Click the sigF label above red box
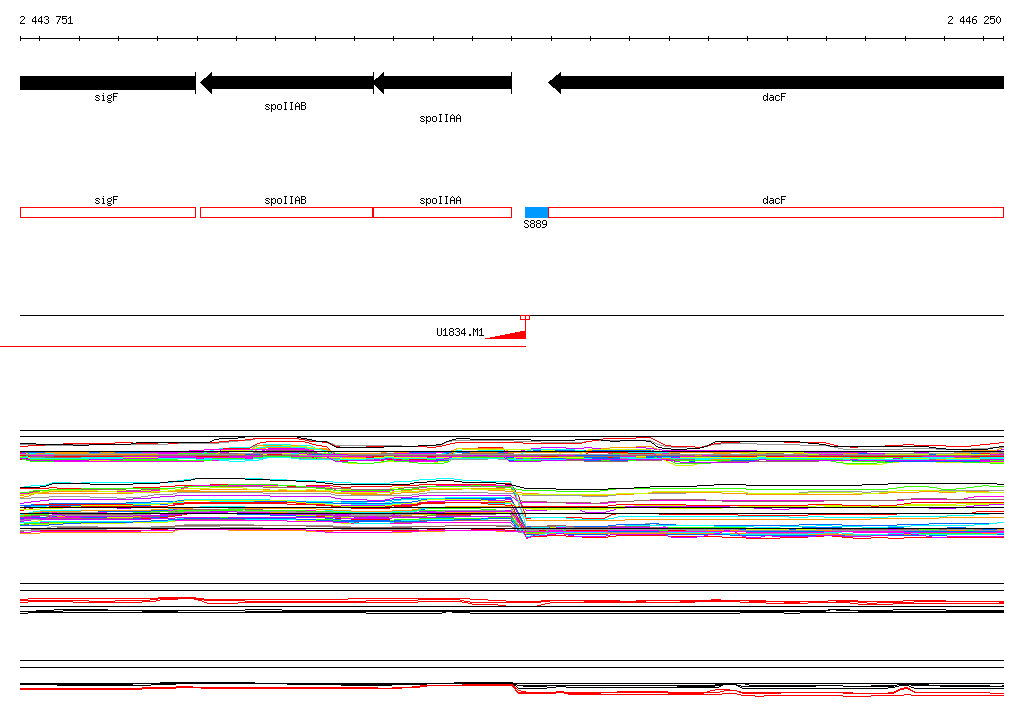 pos(106,200)
